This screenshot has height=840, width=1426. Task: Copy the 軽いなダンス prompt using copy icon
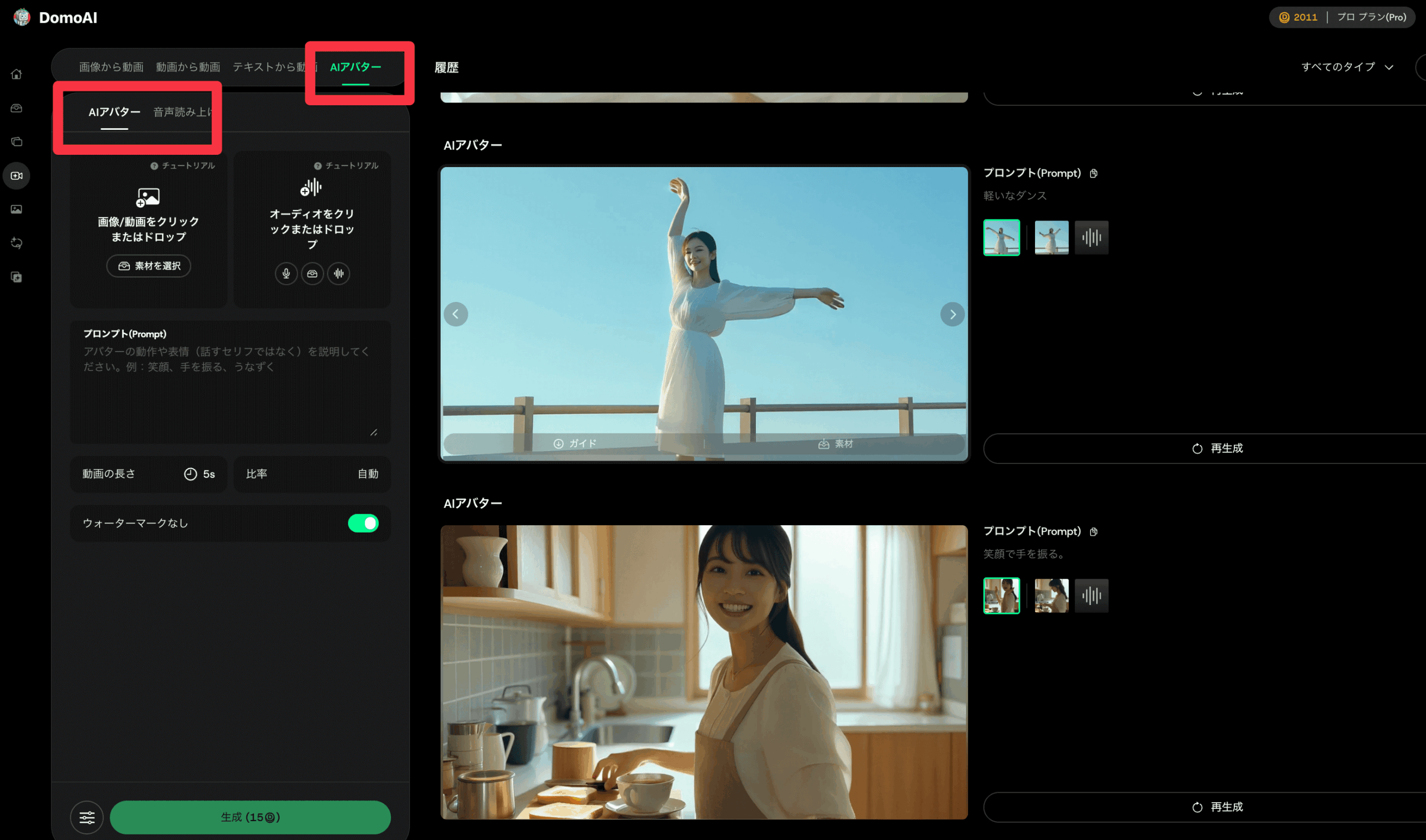1093,173
